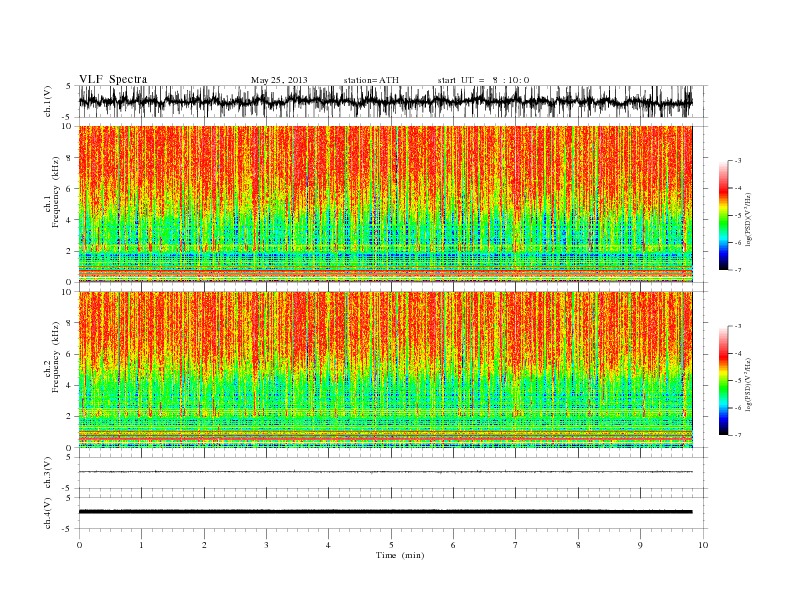This screenshot has width=792, height=612.
Task: Click the "start UT = 8:10:0" text
Action: tap(483, 80)
